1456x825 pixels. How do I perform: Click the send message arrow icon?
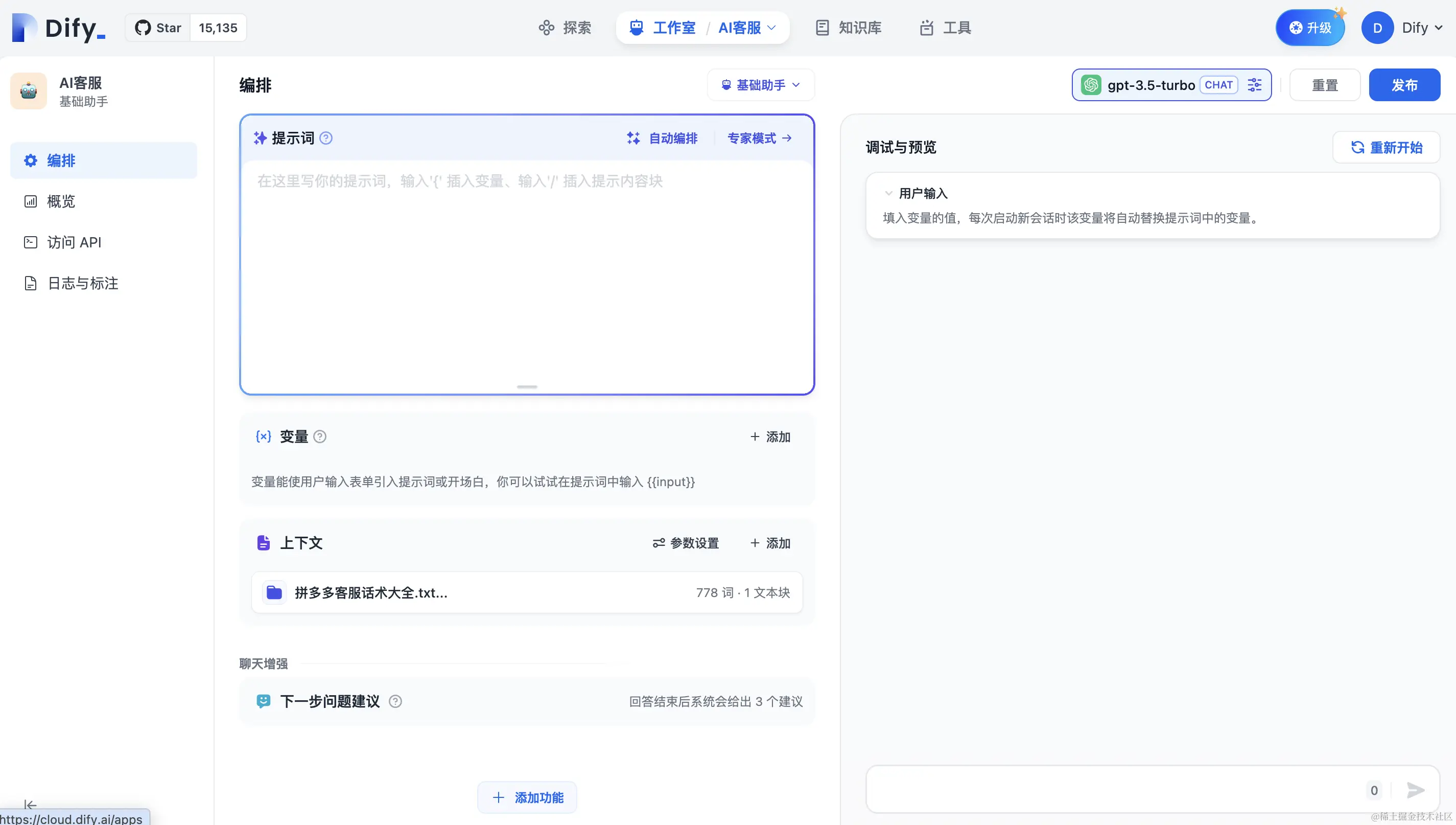1415,790
